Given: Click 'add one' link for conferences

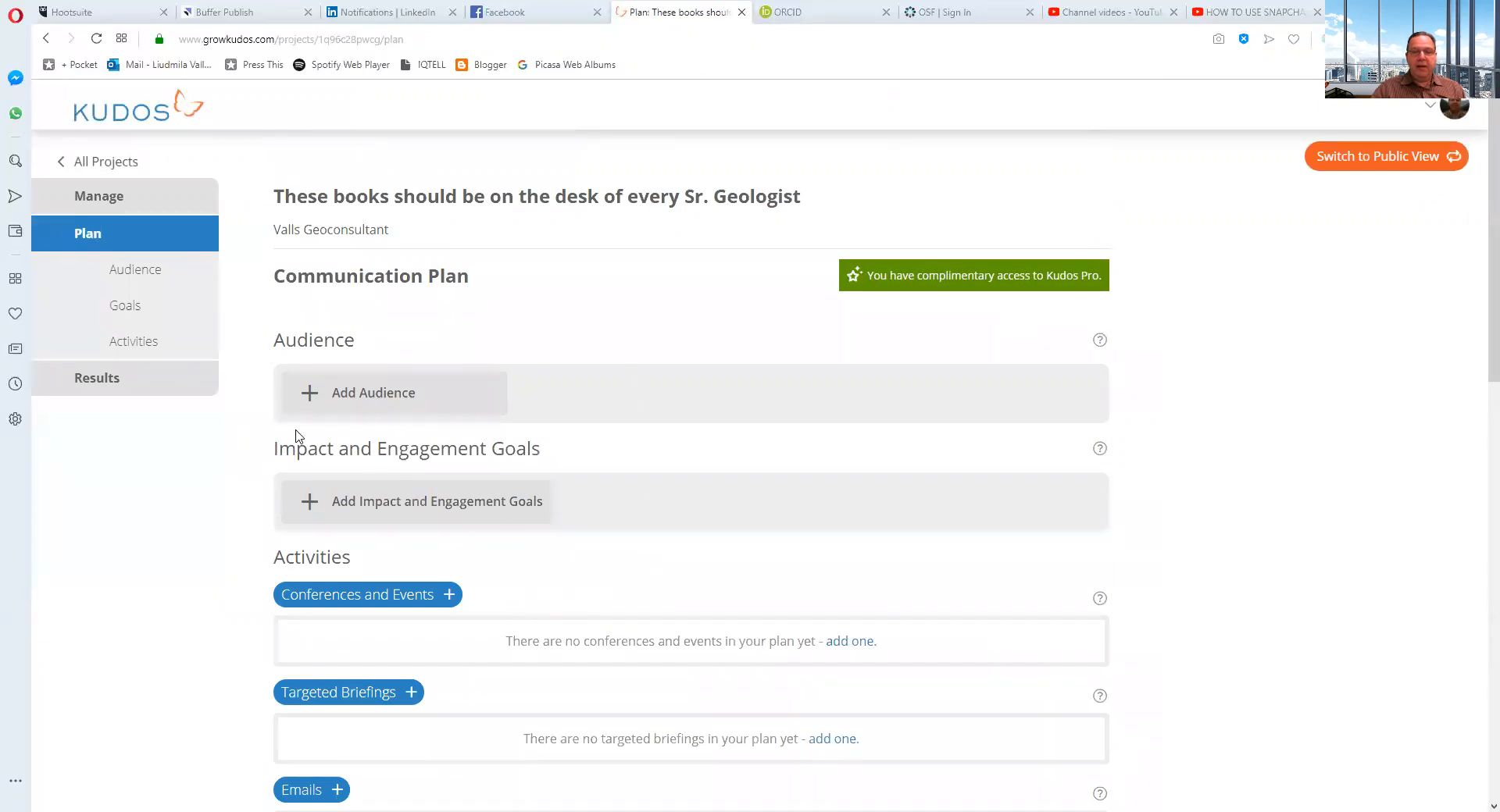Looking at the screenshot, I should [x=851, y=641].
